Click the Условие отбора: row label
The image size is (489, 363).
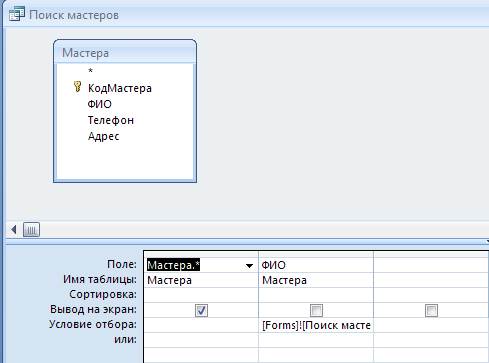93,324
